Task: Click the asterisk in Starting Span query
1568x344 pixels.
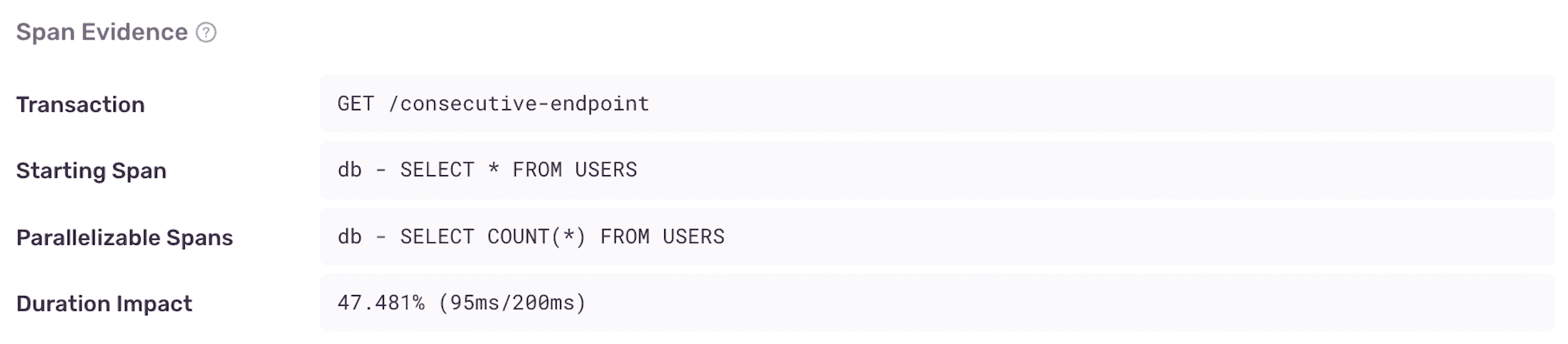Action: (x=493, y=170)
